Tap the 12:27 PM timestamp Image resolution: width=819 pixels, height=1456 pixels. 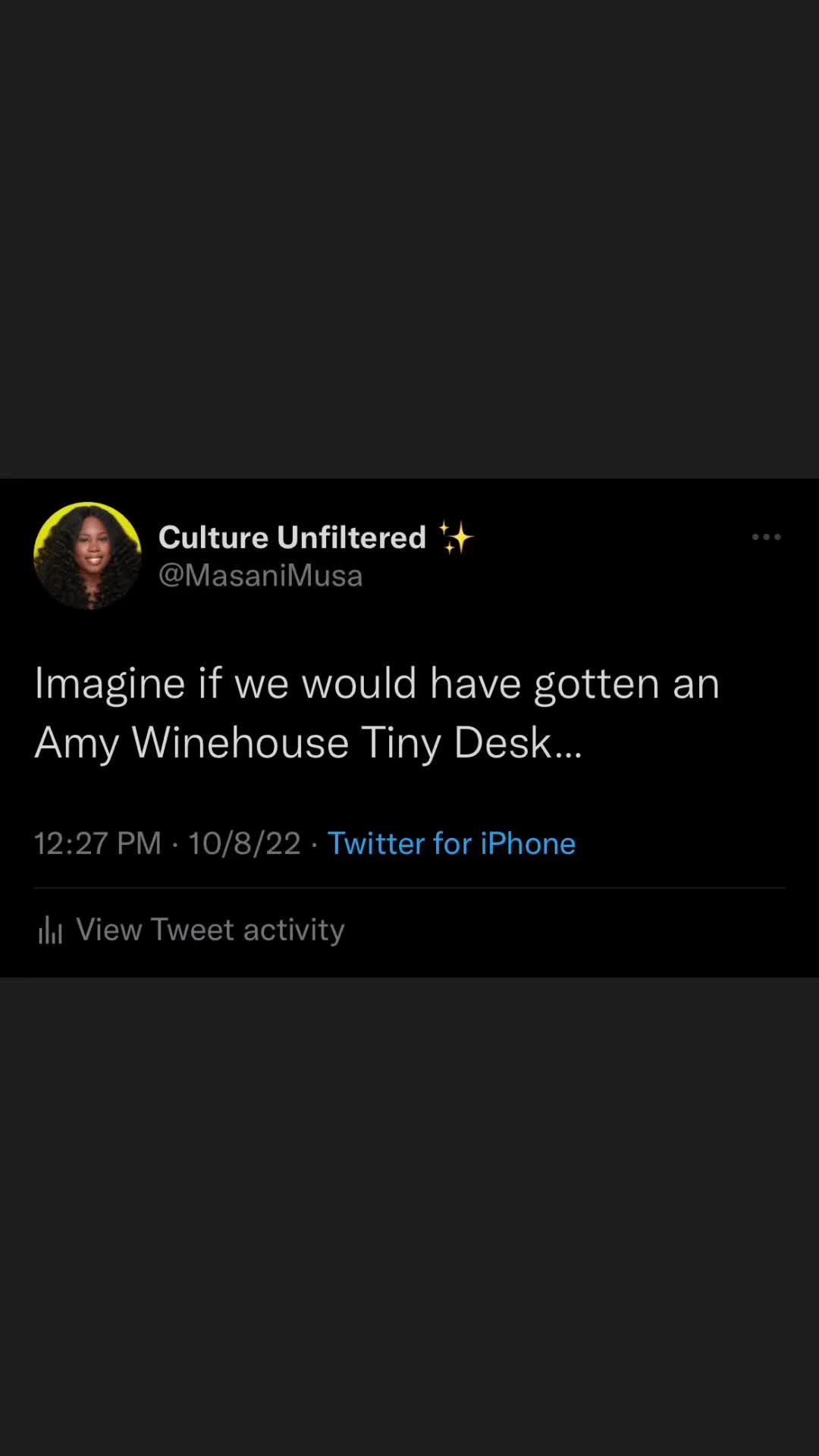(98, 843)
